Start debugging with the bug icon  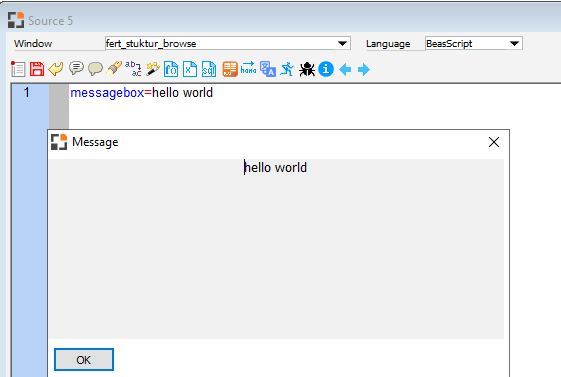(x=307, y=69)
